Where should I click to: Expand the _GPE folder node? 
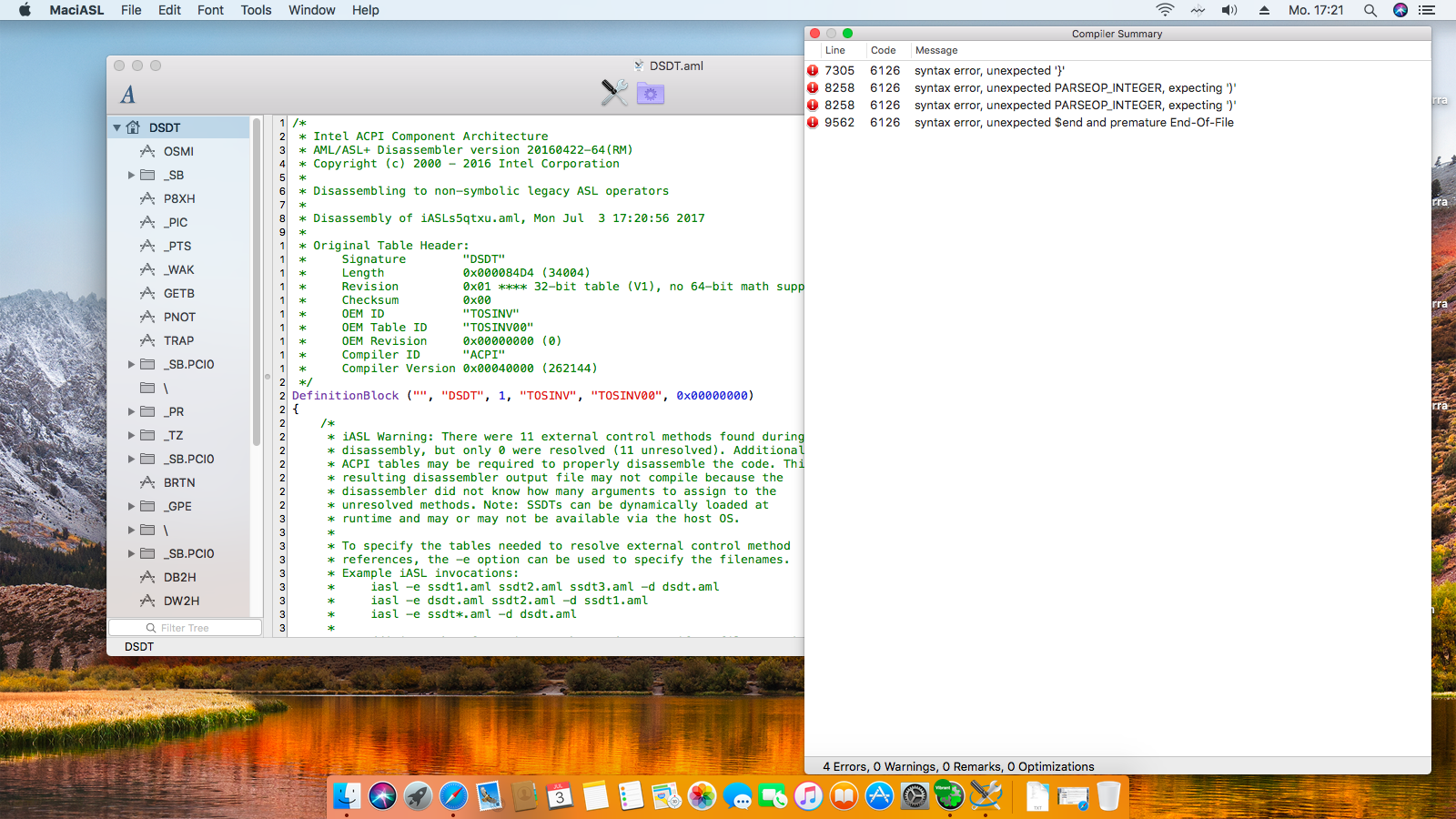click(131, 507)
